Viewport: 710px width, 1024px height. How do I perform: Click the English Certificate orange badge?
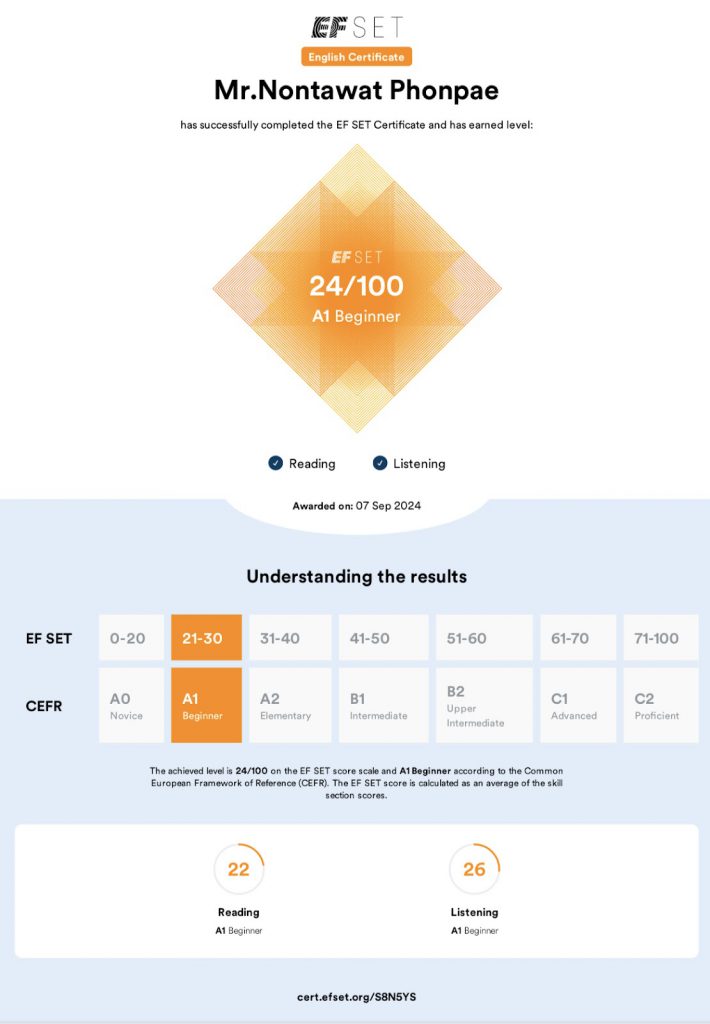pos(356,57)
